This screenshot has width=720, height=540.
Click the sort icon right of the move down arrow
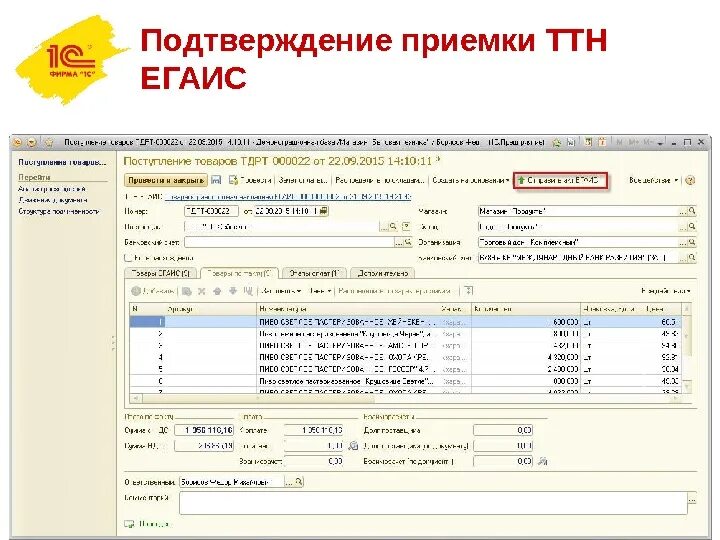pyautogui.click(x=248, y=291)
